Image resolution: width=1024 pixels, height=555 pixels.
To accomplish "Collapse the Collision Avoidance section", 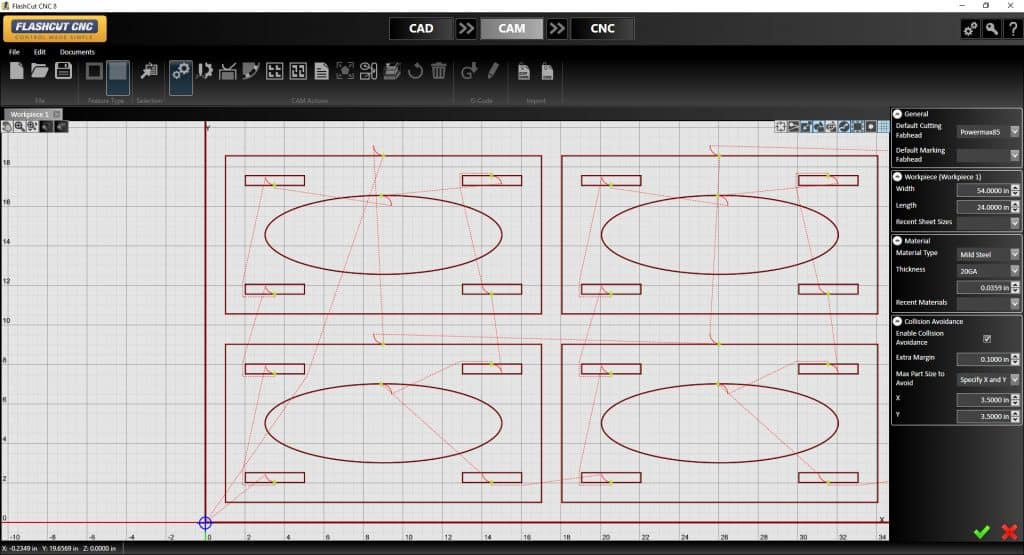I will coord(897,321).
